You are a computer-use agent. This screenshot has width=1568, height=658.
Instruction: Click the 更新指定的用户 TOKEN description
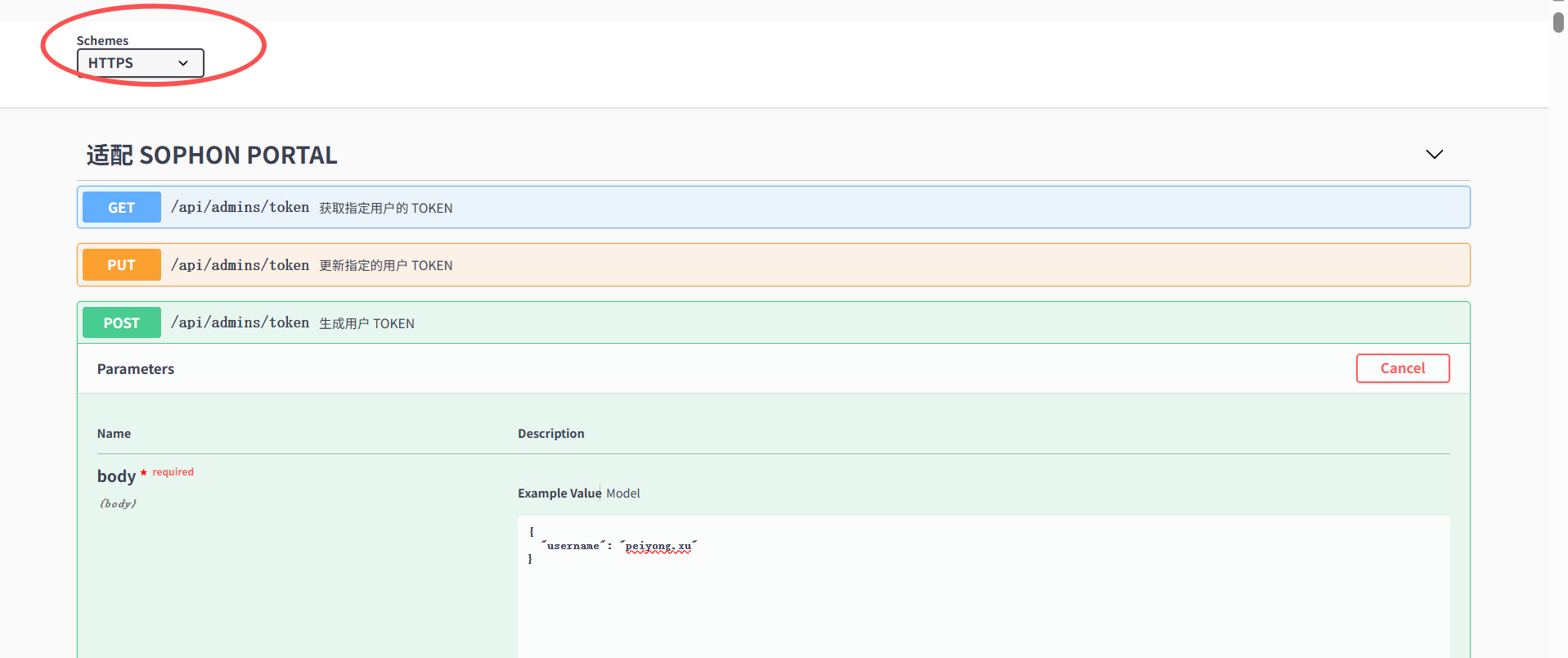point(386,265)
